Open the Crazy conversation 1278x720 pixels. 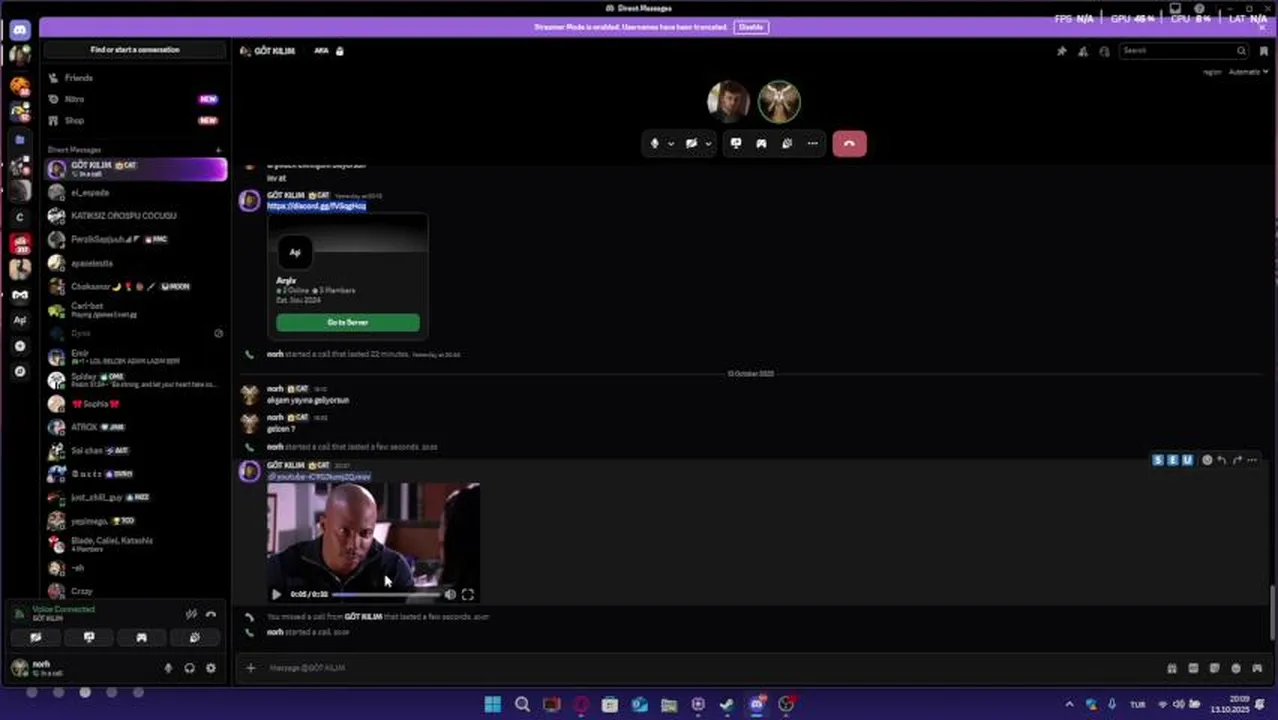coord(135,591)
